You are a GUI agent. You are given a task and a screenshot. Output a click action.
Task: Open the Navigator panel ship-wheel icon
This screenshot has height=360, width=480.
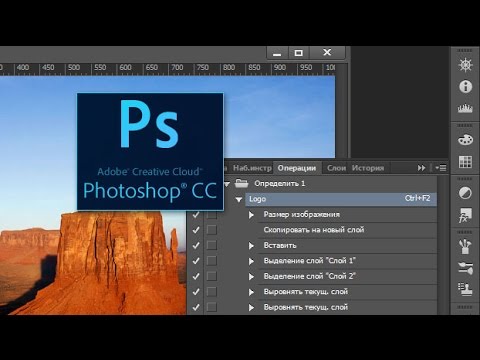[x=465, y=65]
